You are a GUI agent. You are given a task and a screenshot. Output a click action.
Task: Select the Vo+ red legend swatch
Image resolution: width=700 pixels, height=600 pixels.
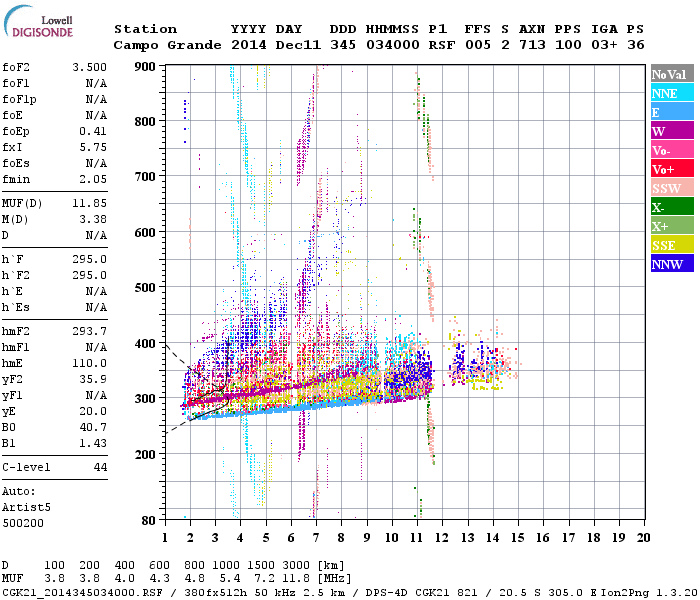point(672,169)
